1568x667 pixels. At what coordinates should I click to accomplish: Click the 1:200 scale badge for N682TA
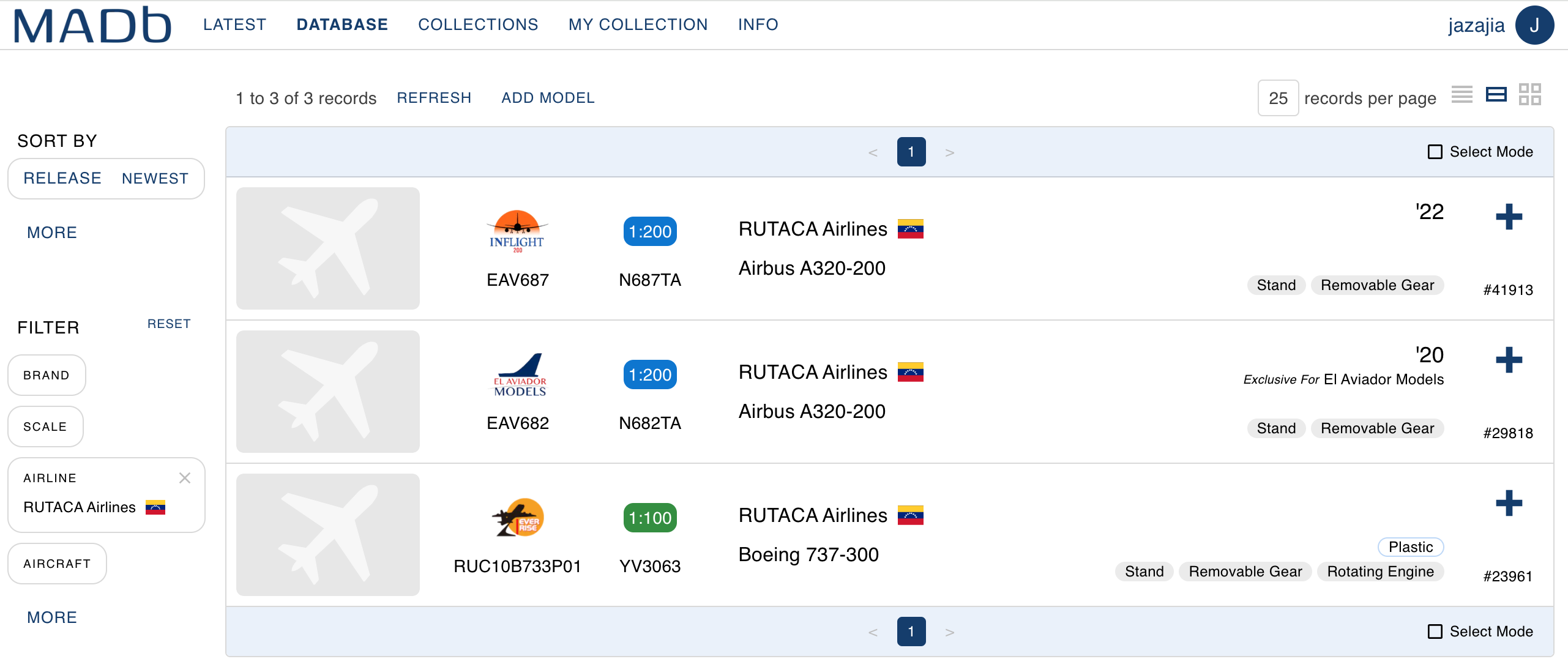pos(650,374)
